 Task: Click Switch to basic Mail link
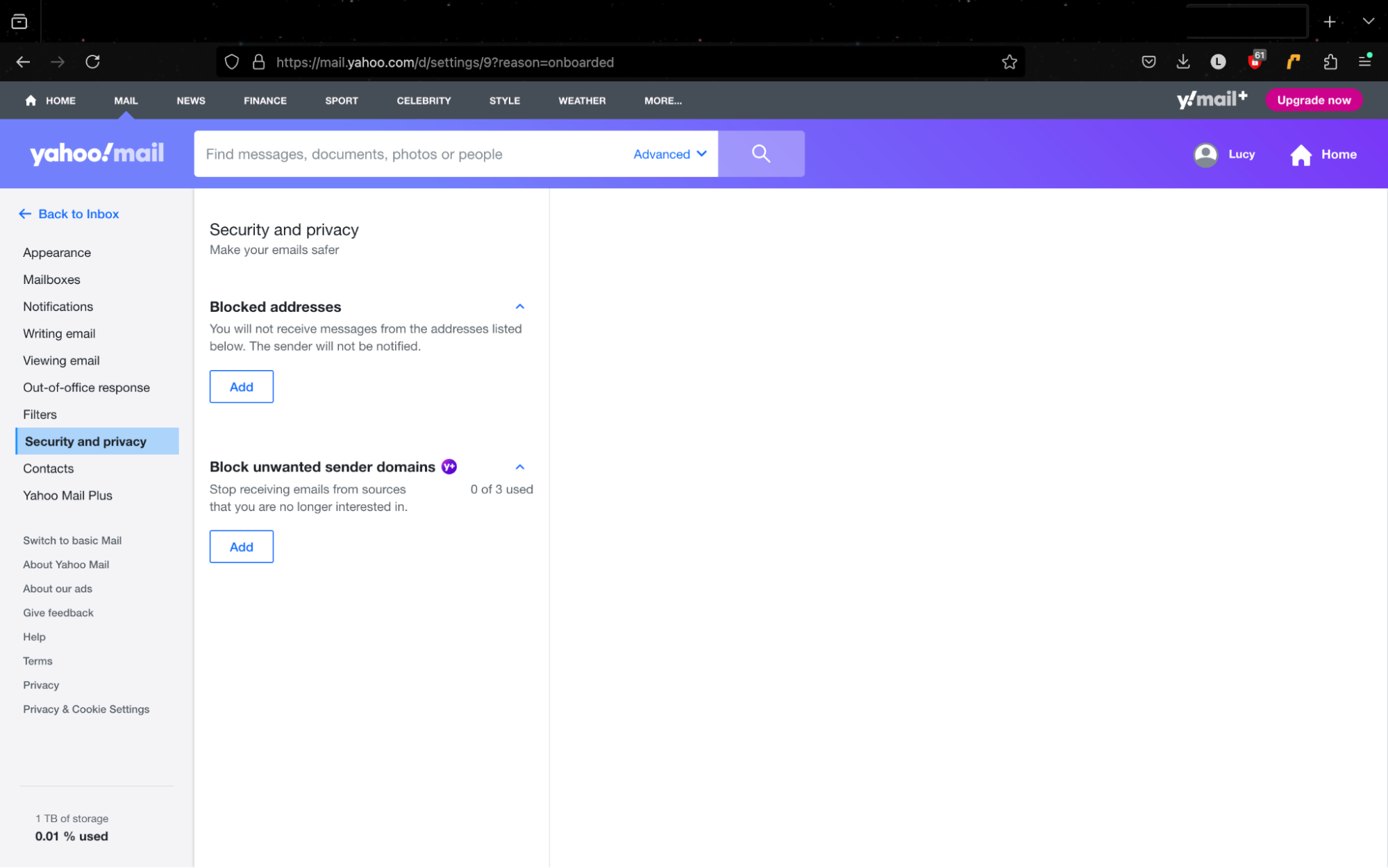(x=72, y=541)
